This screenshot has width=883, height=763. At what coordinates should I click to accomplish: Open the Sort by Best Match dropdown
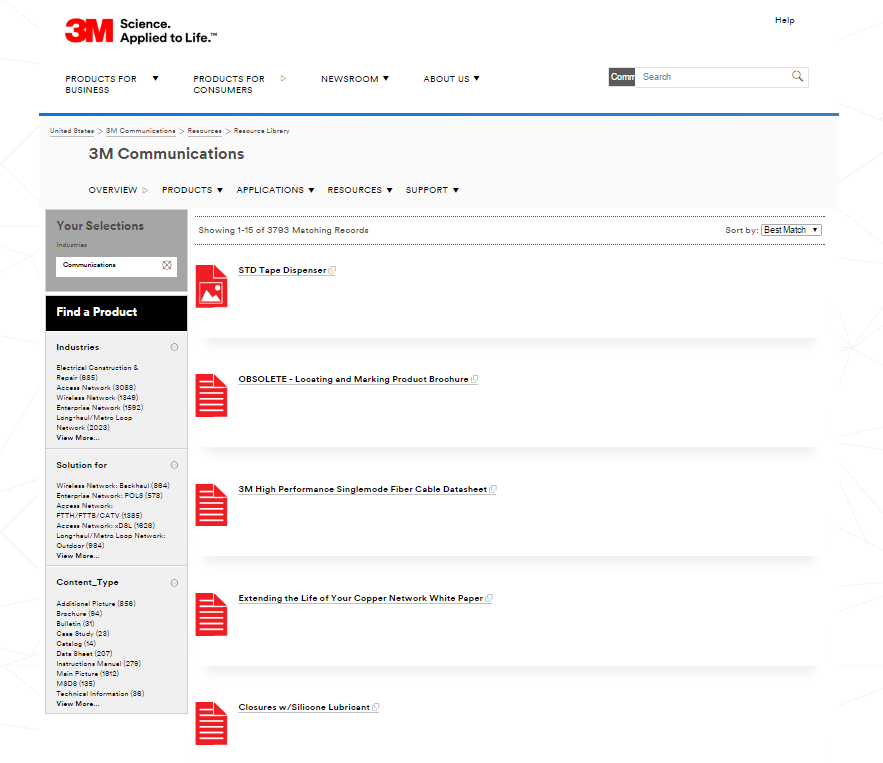pos(790,229)
